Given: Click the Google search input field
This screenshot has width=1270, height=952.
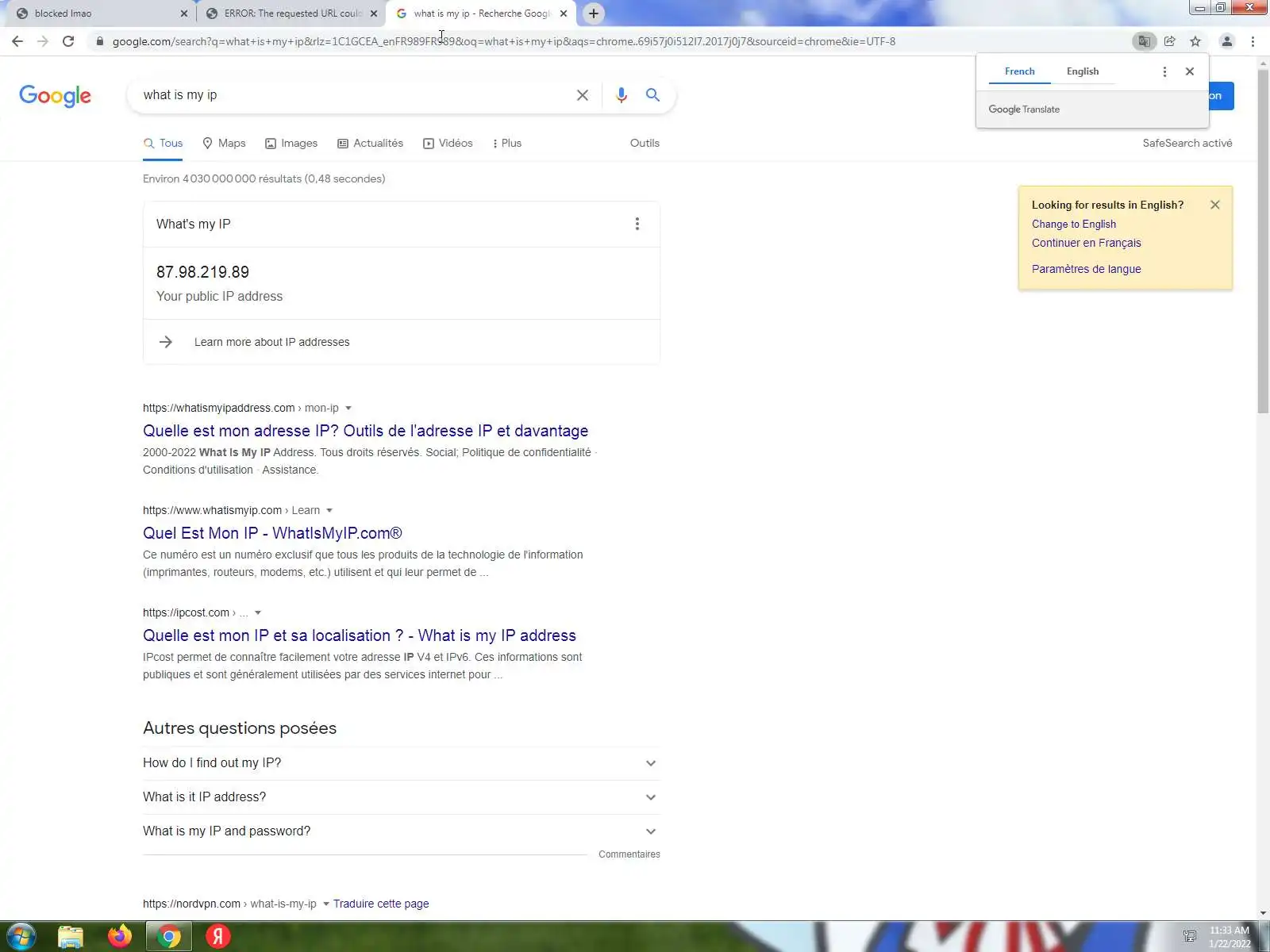Looking at the screenshot, I should (353, 95).
